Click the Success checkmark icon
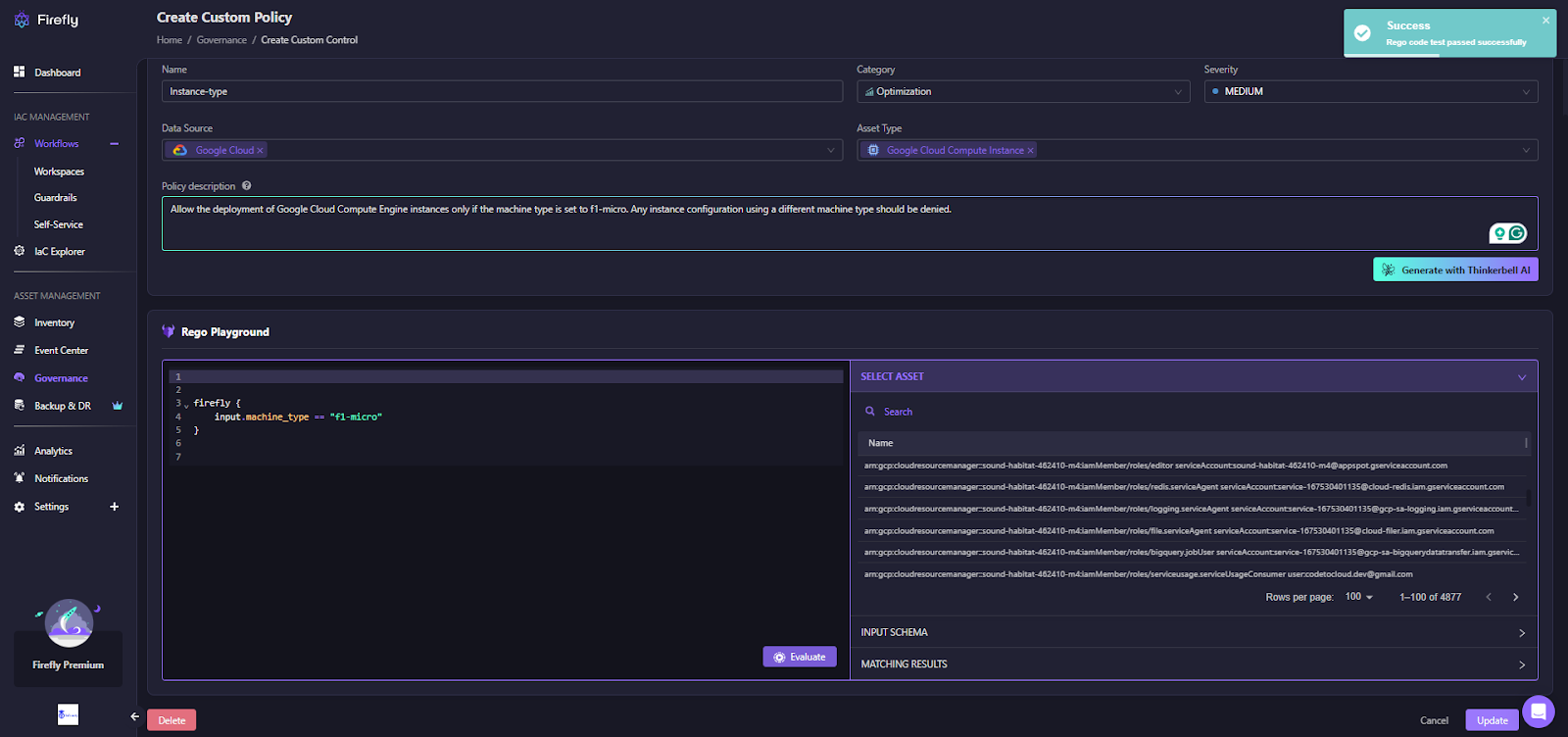This screenshot has width=1568, height=737. (x=1362, y=33)
